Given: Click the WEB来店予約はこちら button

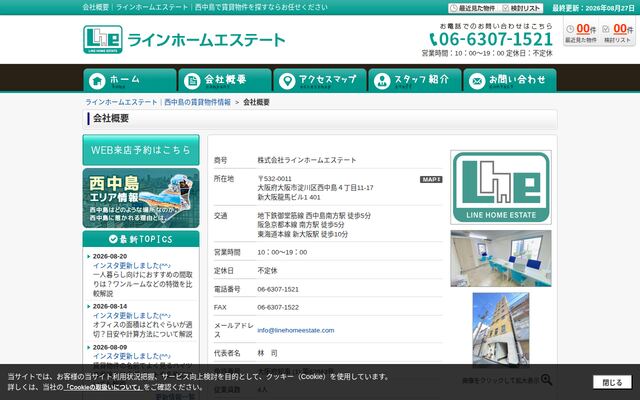Looking at the screenshot, I should pos(141,150).
